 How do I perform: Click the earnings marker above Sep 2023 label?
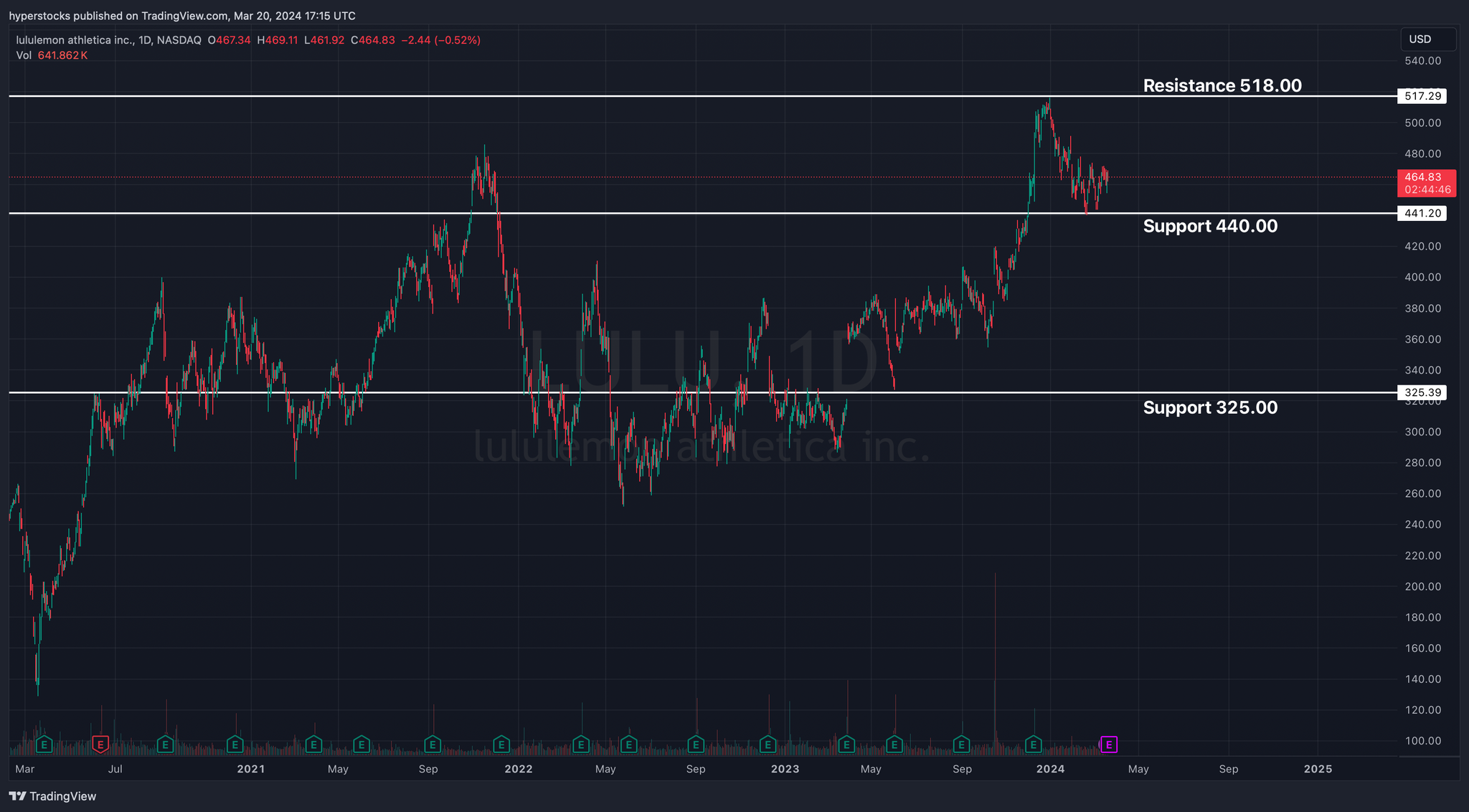961,745
